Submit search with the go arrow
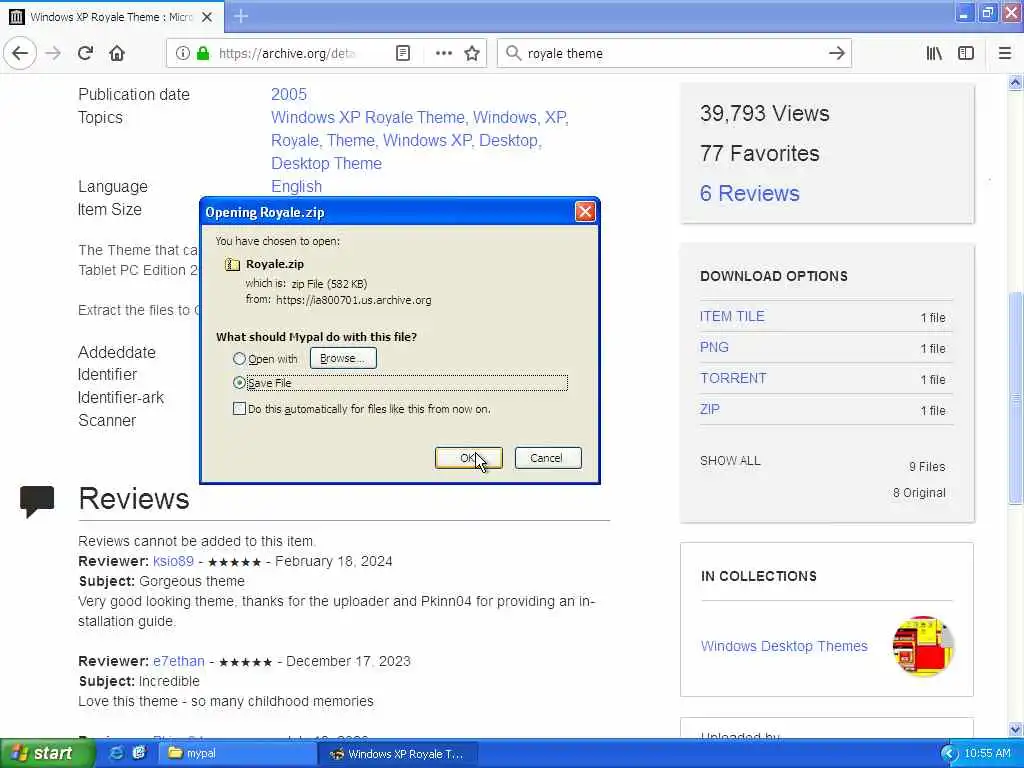 [x=837, y=54]
